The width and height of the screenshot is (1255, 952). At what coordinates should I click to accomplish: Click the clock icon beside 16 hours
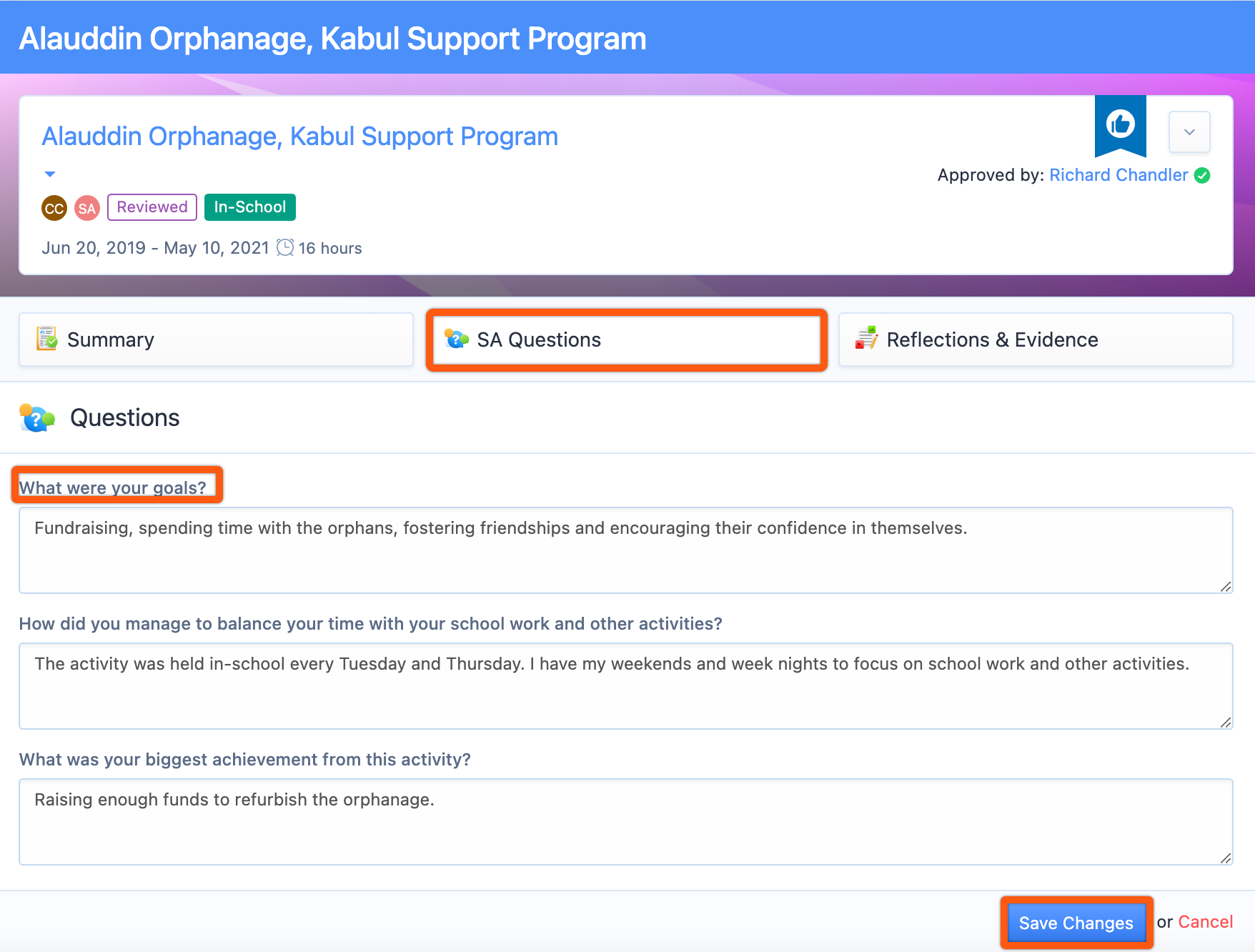(285, 247)
